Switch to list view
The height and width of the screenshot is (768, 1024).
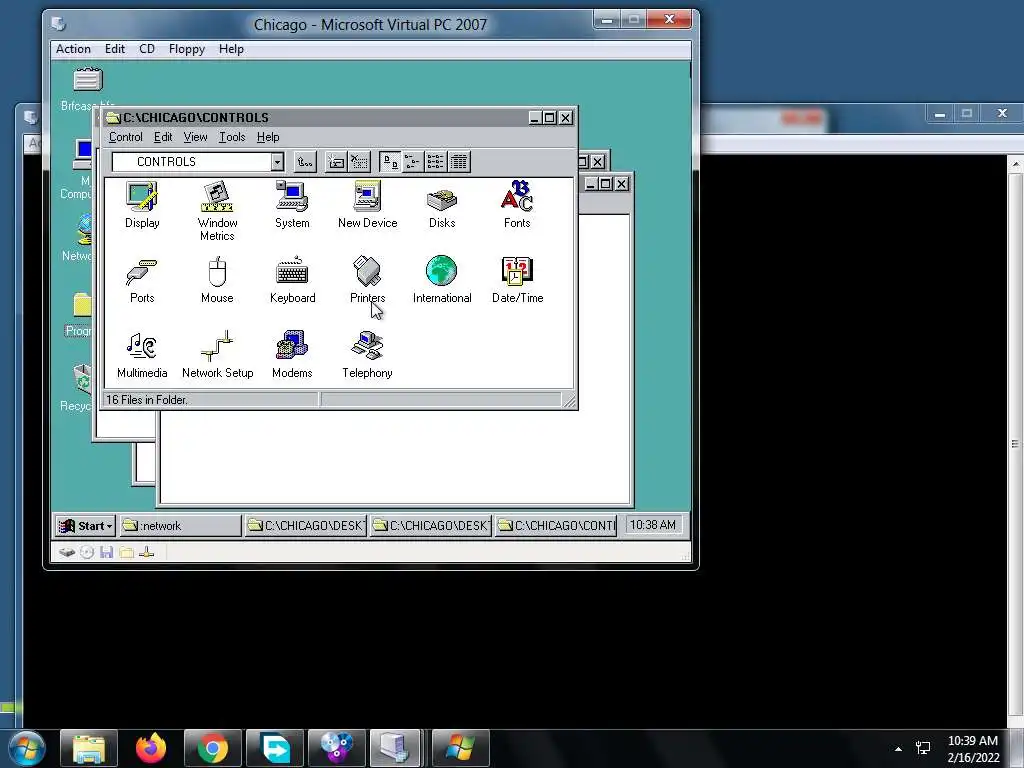pos(436,162)
